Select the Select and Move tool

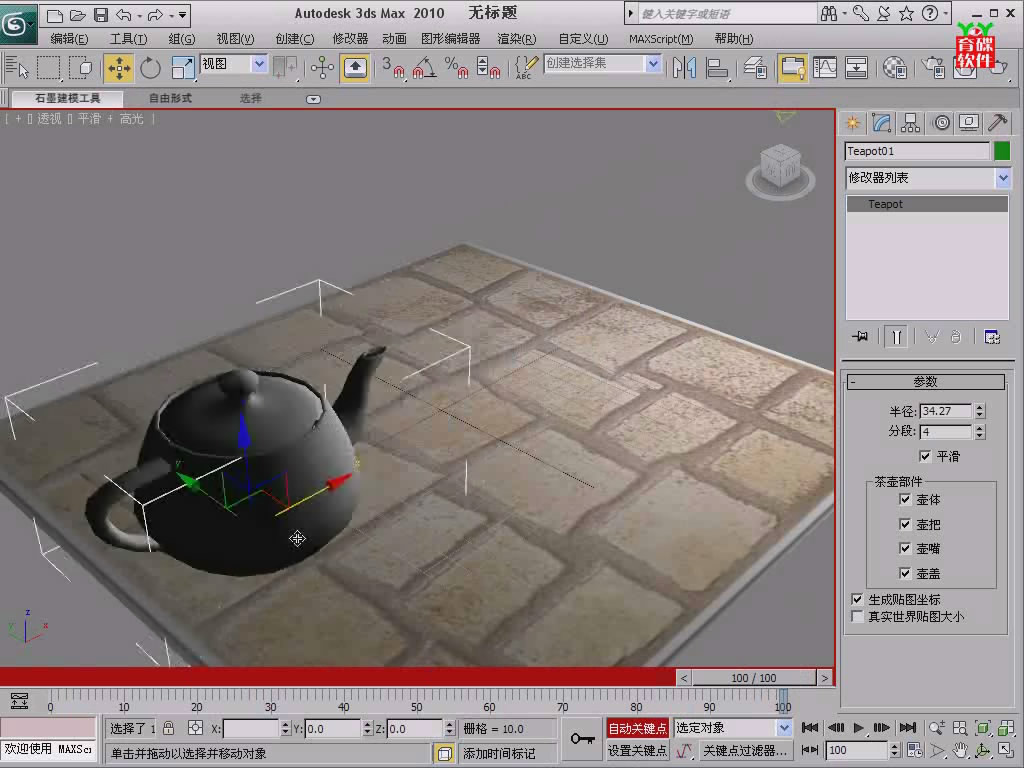click(119, 68)
